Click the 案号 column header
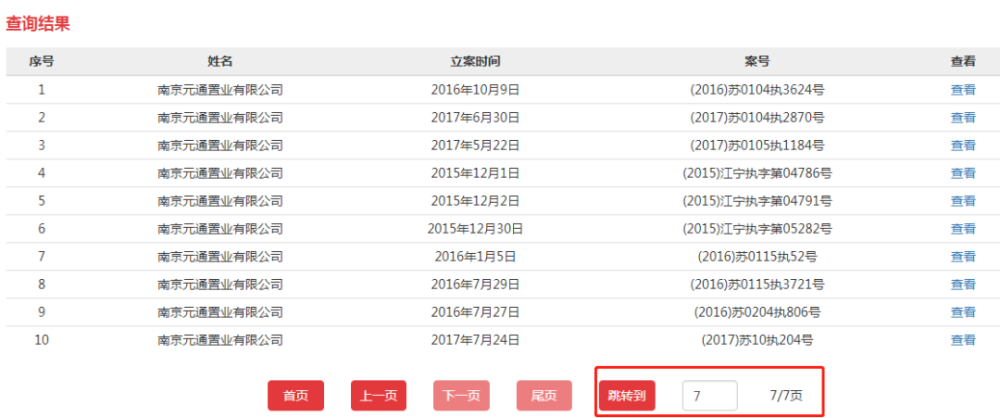 757,62
